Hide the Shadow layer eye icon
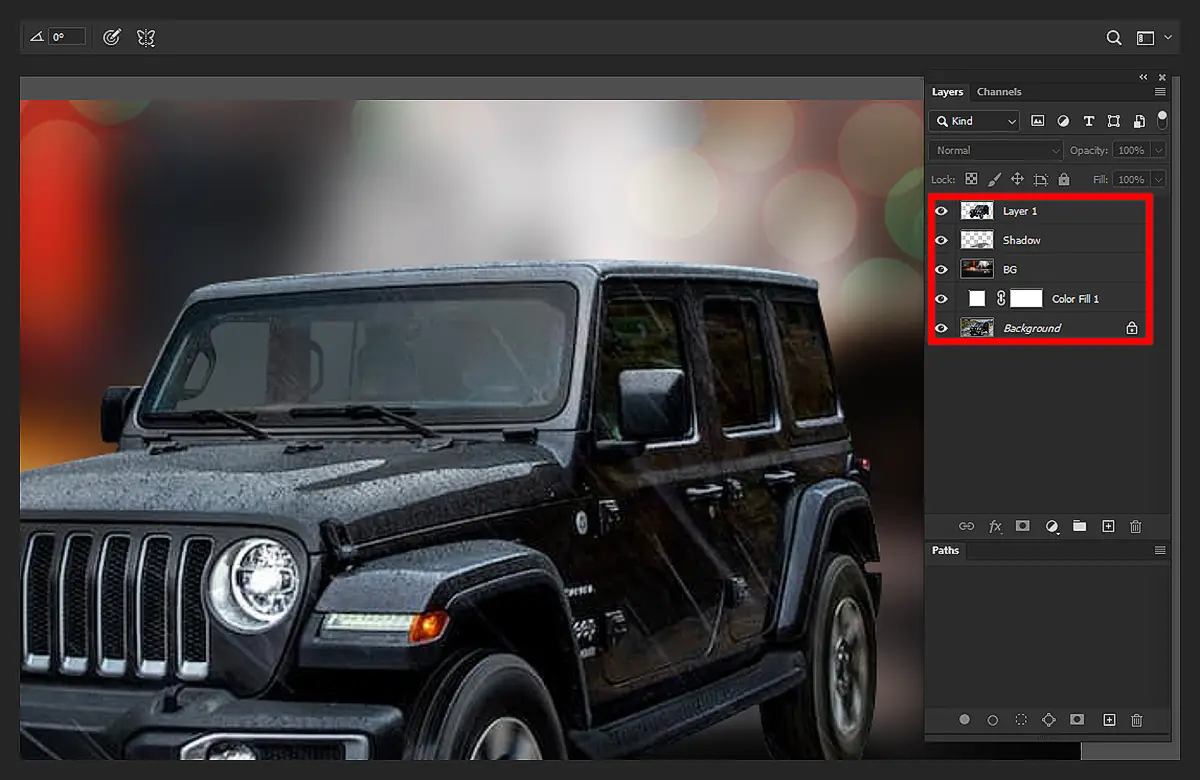Image resolution: width=1200 pixels, height=780 pixels. (941, 240)
